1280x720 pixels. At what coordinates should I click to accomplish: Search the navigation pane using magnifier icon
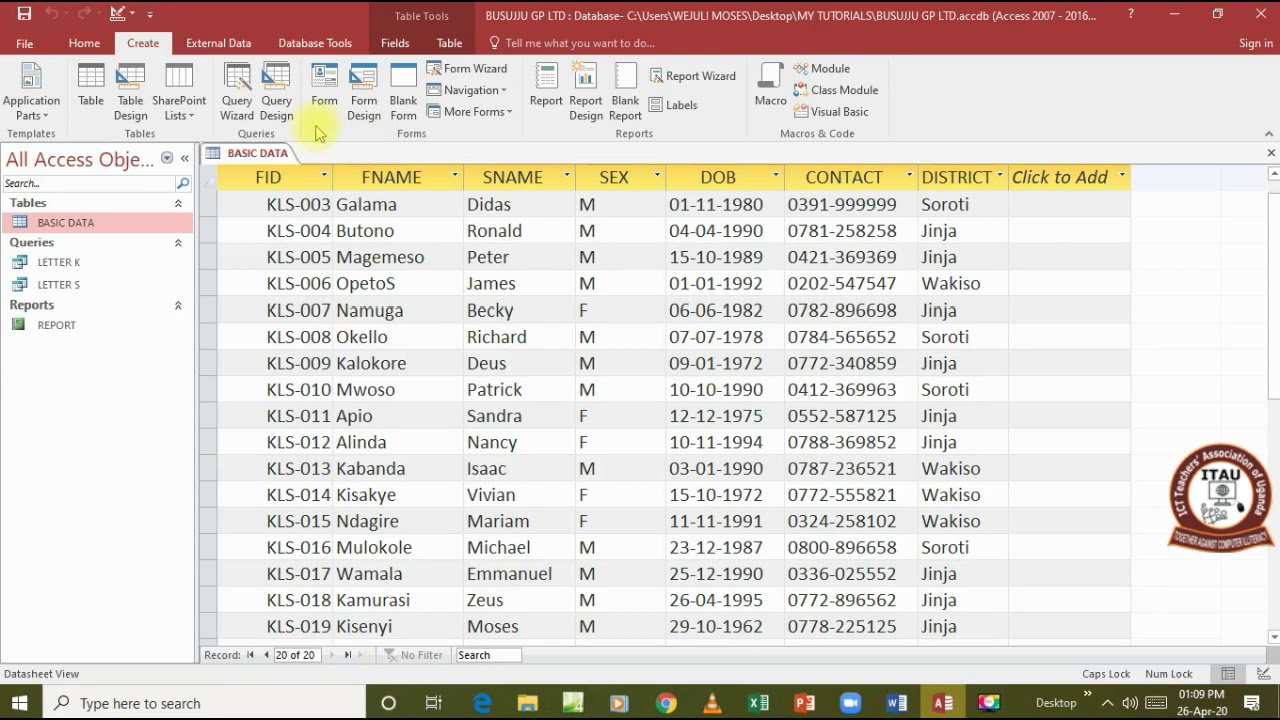pos(183,183)
